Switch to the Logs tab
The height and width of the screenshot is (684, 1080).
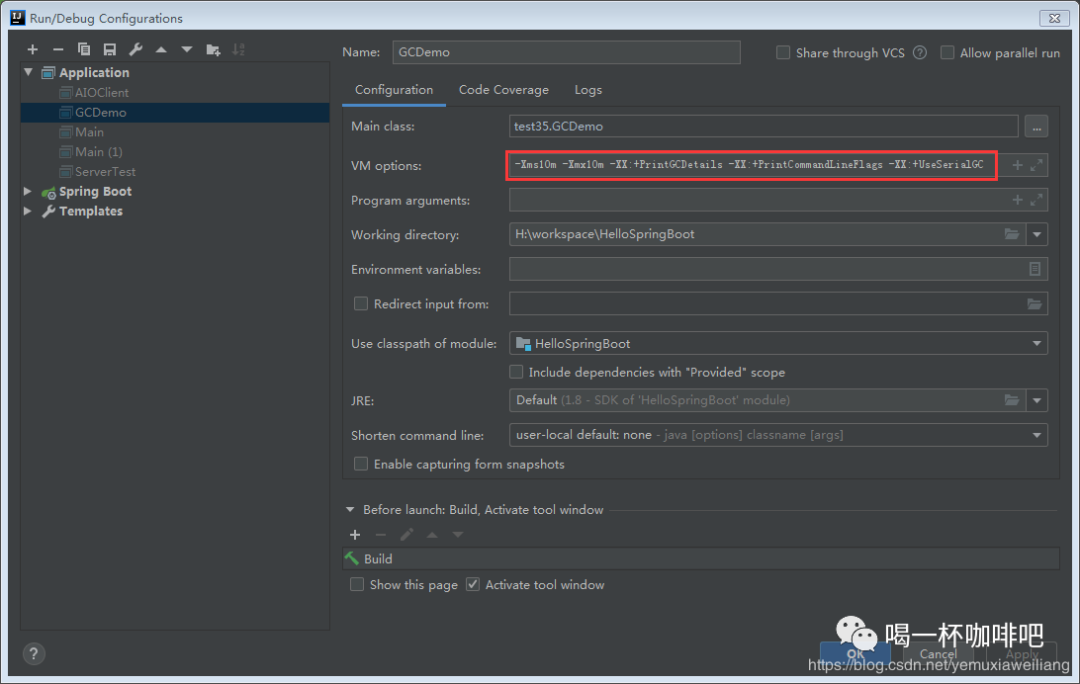[588, 90]
